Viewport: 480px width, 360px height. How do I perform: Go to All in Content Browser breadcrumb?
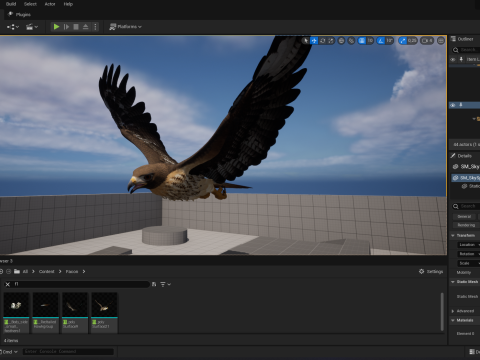(25, 271)
